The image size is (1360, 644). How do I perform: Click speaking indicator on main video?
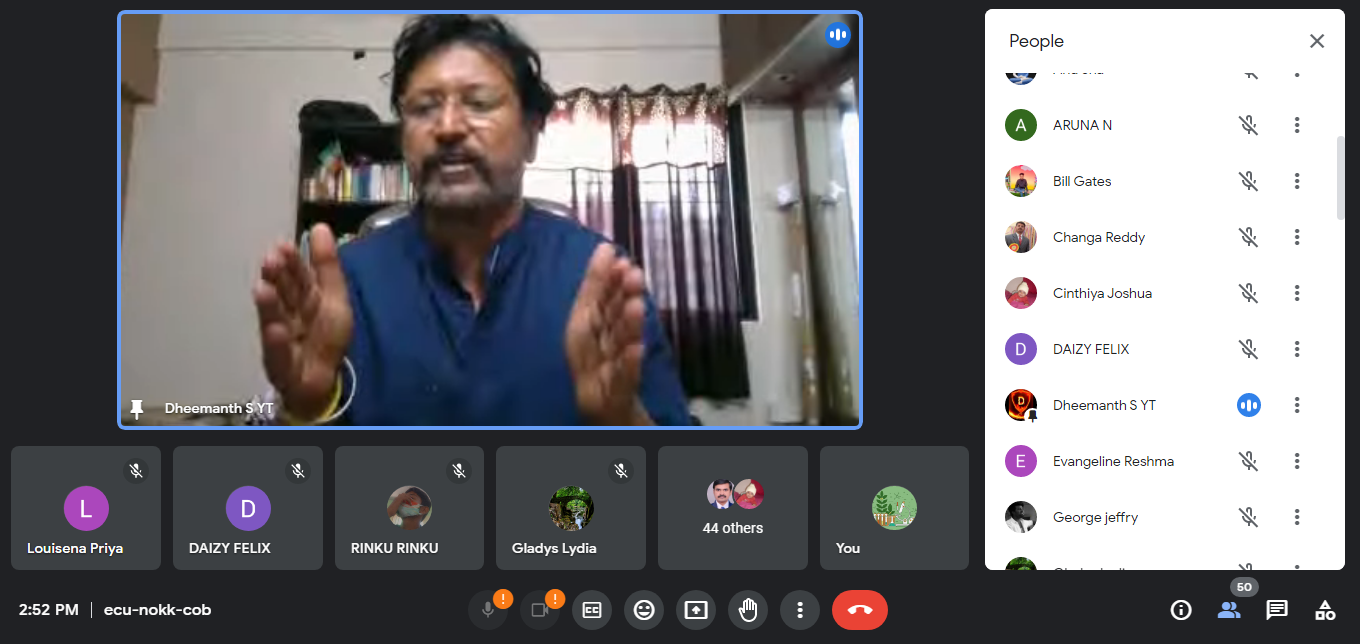837,35
